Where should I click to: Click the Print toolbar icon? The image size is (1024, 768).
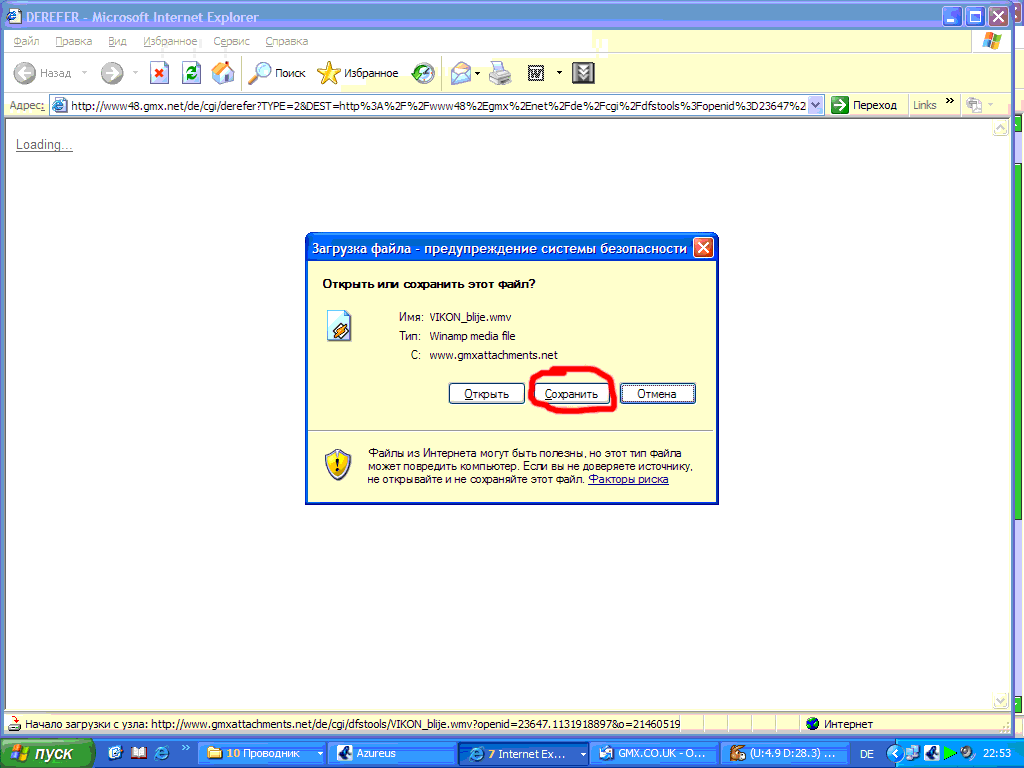(500, 73)
